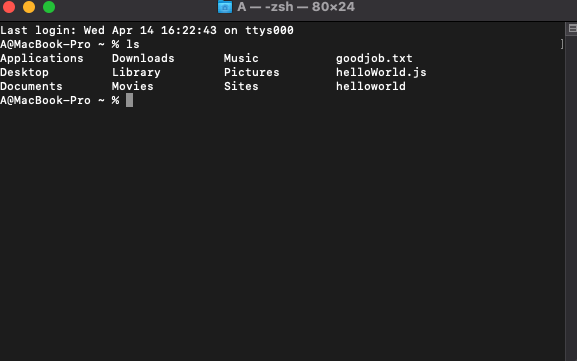
Task: Click the Pictures folder name
Action: [252, 72]
